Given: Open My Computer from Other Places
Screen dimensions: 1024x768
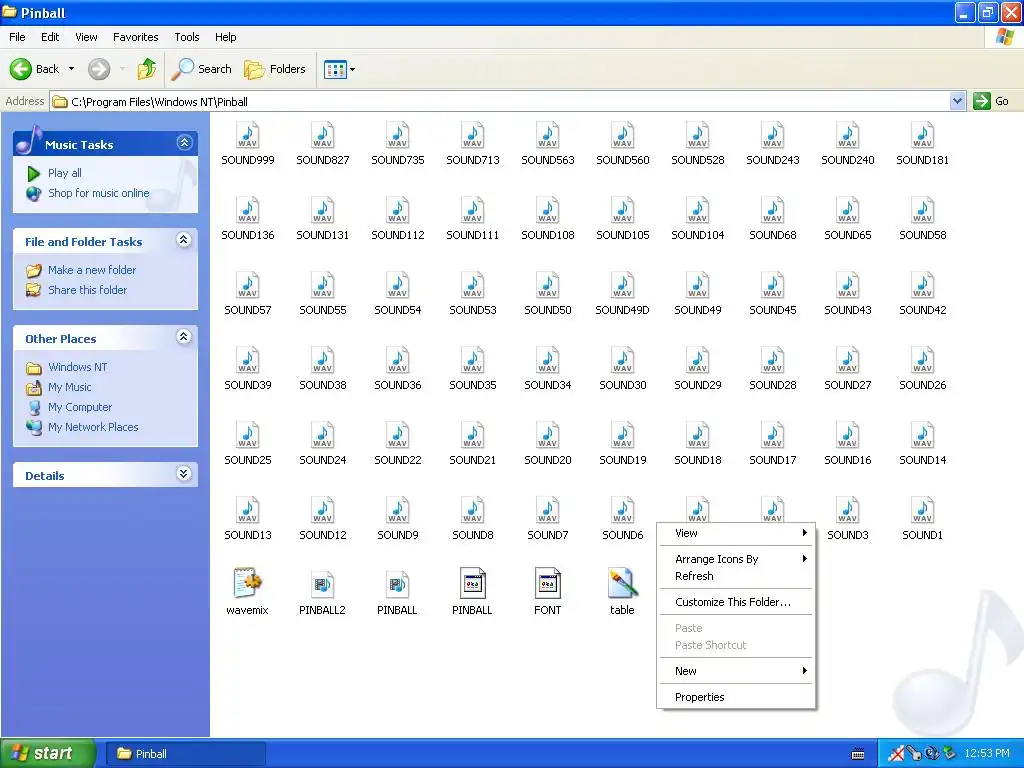Looking at the screenshot, I should pyautogui.click(x=80, y=408).
